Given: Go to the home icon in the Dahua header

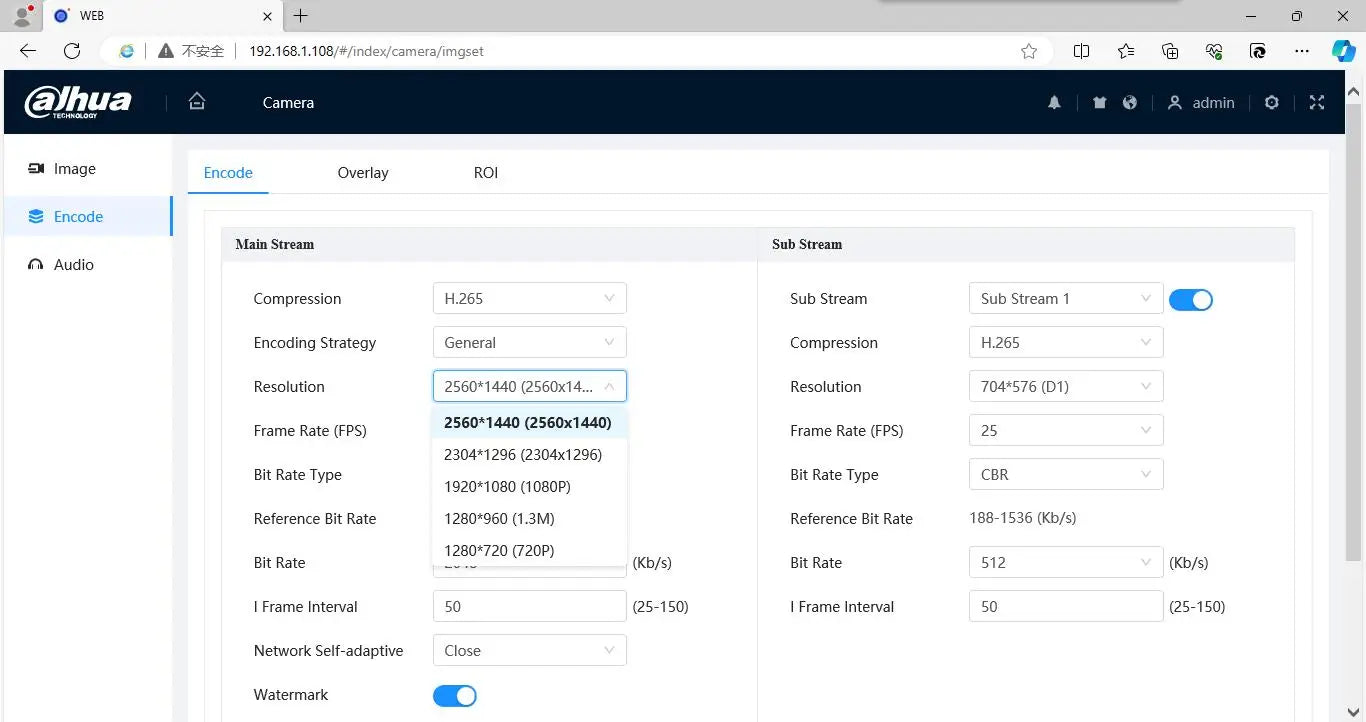Looking at the screenshot, I should click(x=197, y=102).
